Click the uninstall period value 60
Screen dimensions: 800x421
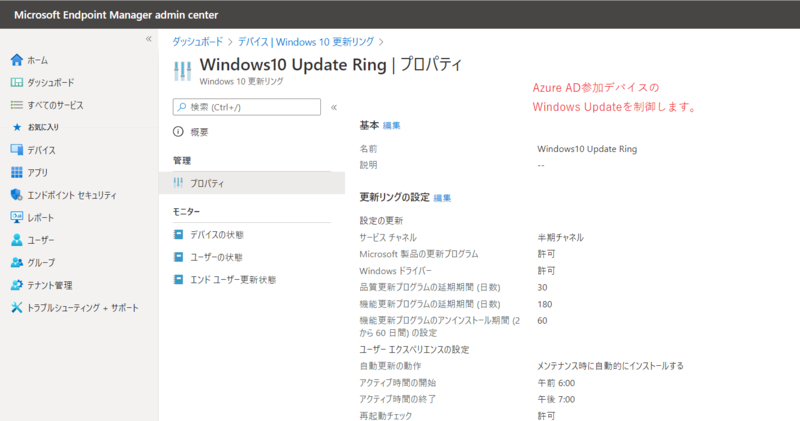[542, 320]
